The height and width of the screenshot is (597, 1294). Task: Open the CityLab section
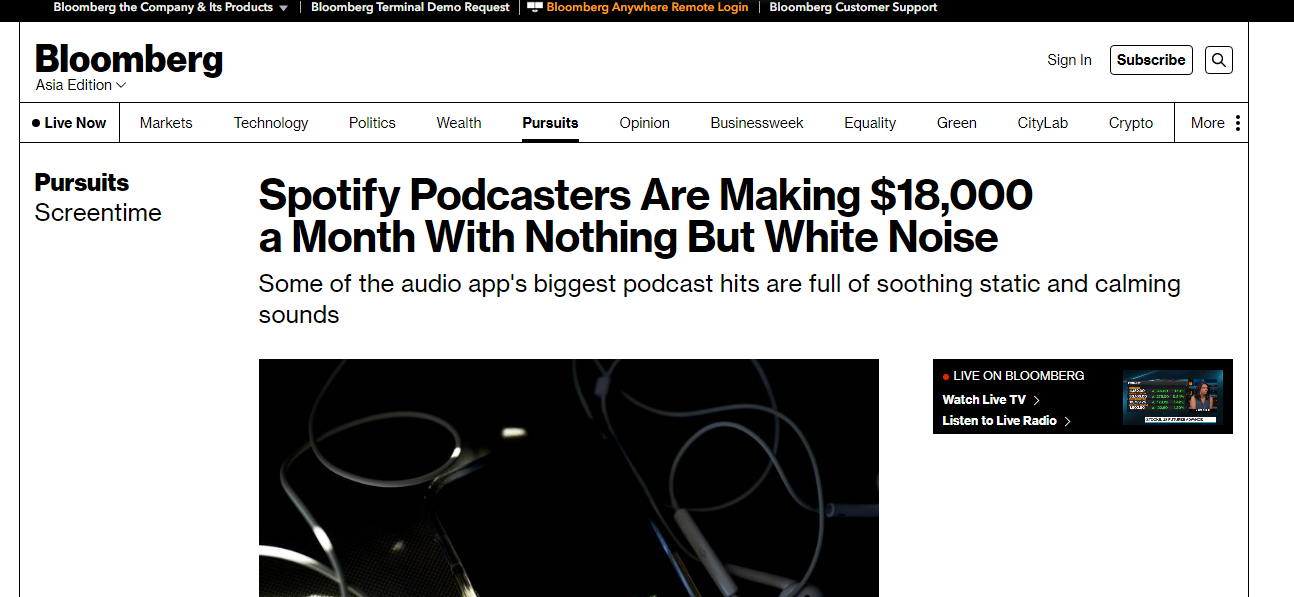pyautogui.click(x=1043, y=123)
